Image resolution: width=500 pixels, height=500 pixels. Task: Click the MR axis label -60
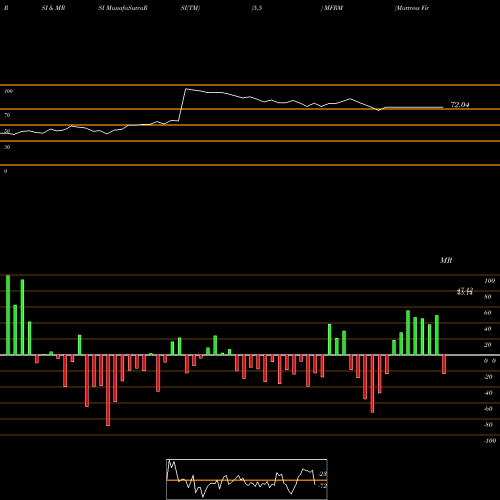(488, 409)
